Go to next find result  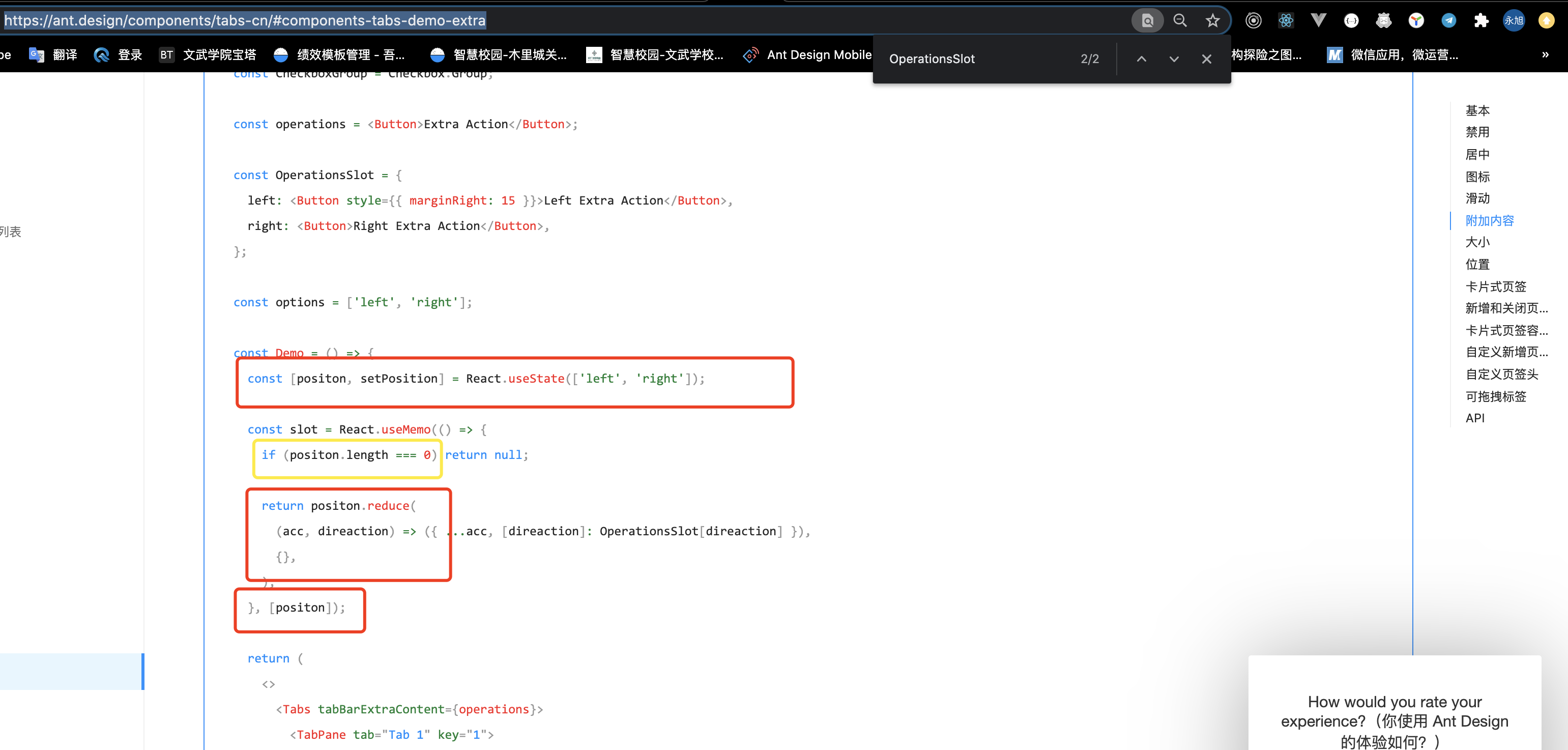click(1174, 59)
